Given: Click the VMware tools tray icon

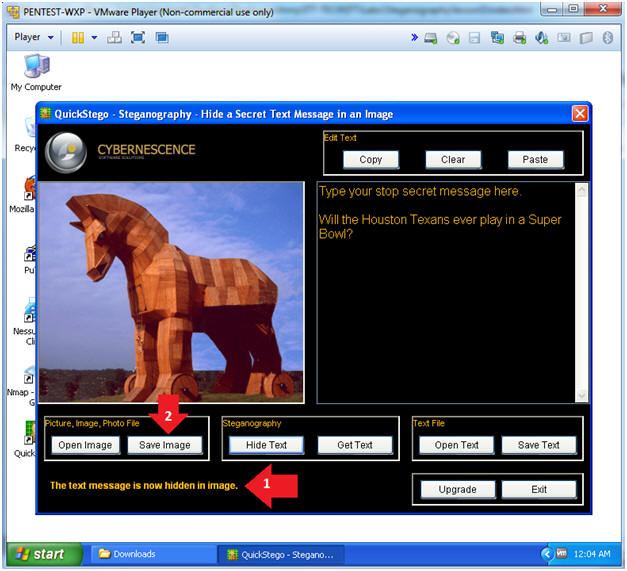Looking at the screenshot, I should click(562, 553).
